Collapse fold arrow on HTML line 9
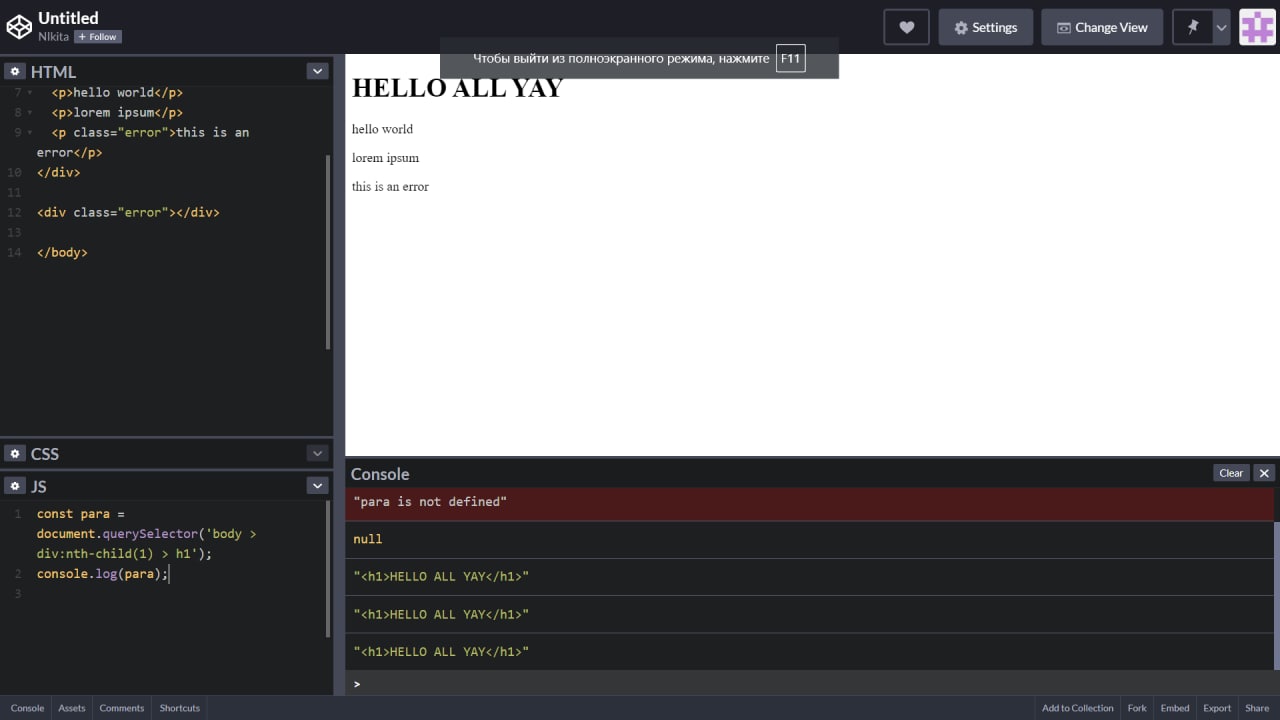Screen dimensions: 1280x720 [29, 132]
